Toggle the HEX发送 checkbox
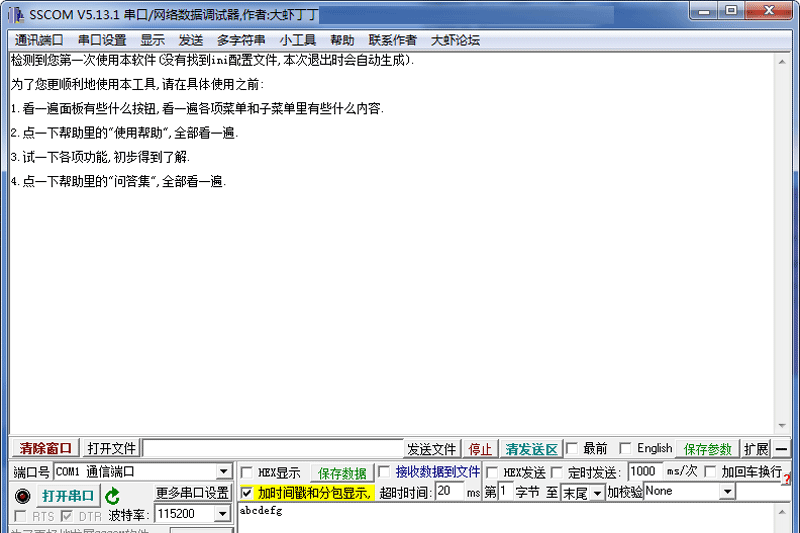The image size is (800, 533). (x=492, y=472)
